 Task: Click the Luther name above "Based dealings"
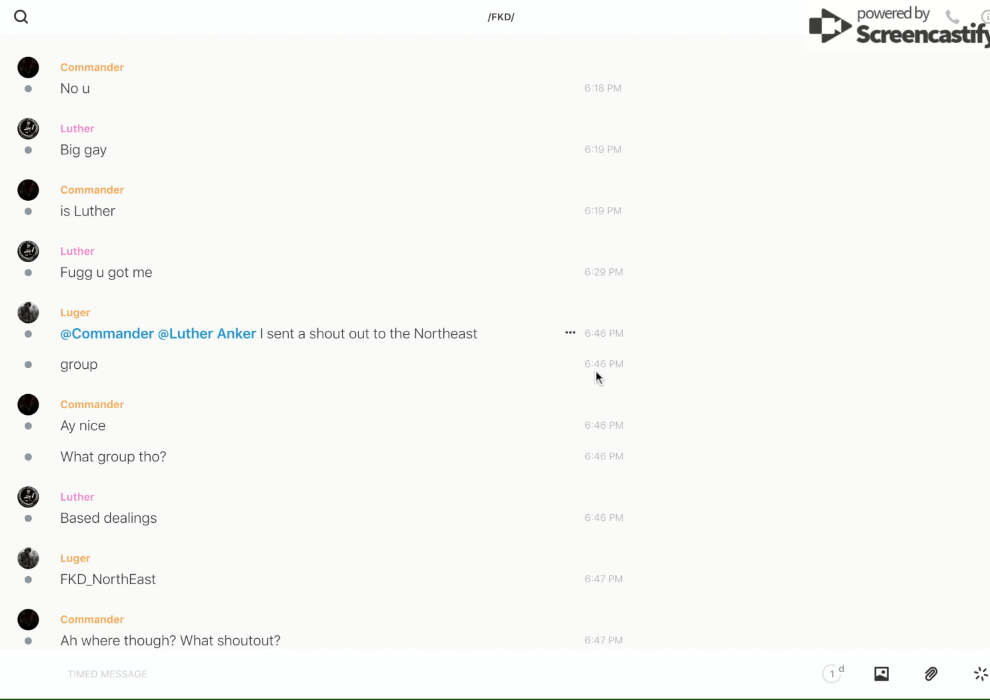[77, 497]
